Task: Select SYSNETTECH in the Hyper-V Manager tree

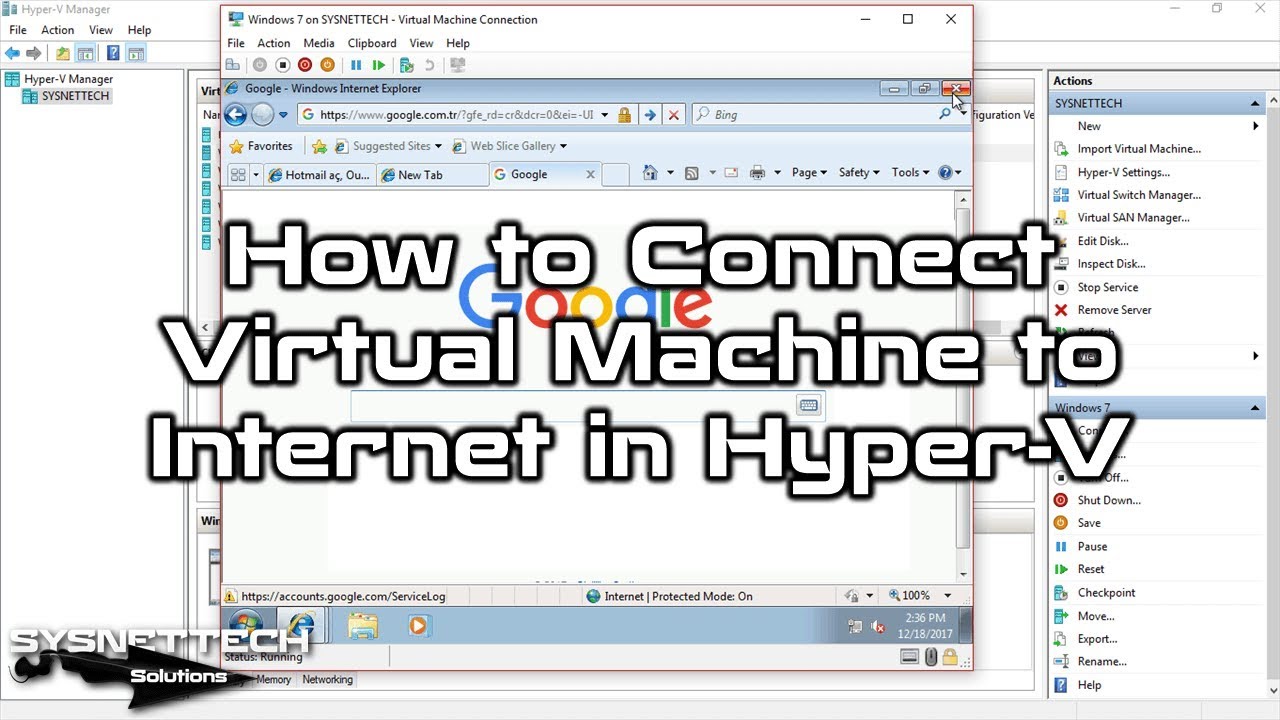Action: (x=76, y=96)
